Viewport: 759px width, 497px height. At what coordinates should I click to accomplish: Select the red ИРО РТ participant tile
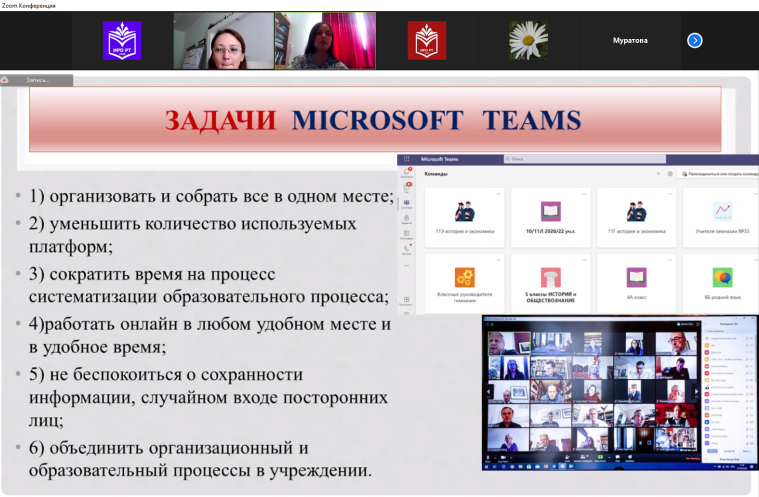426,41
